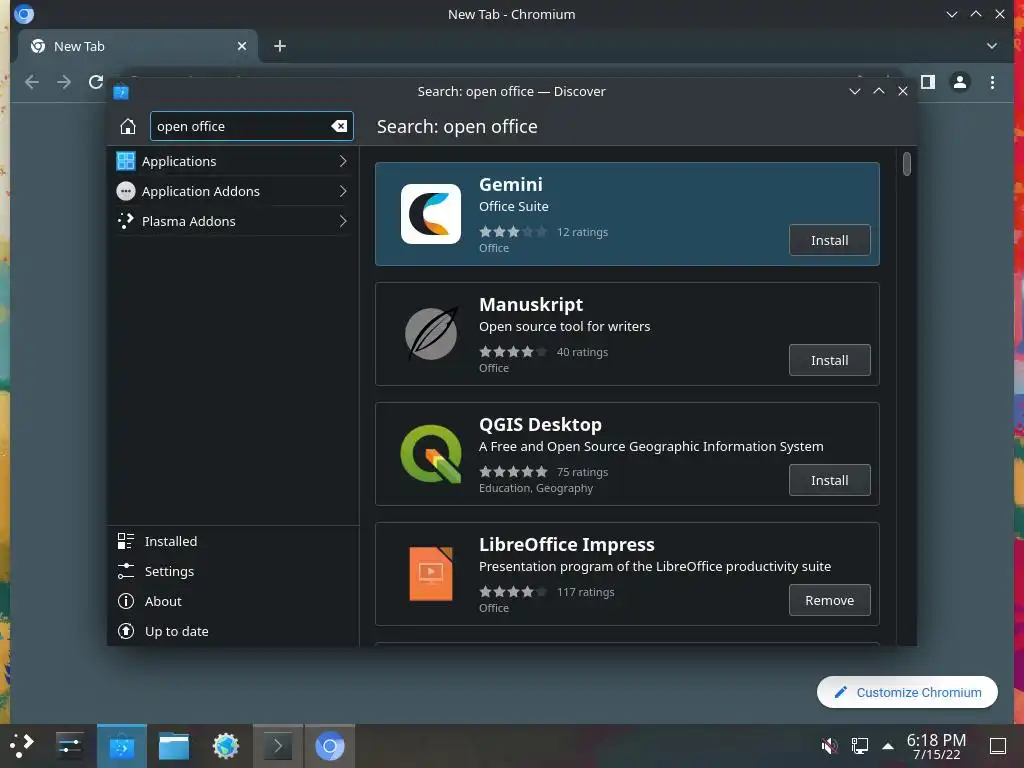Click the Gemini app icon
1024x768 pixels.
click(x=430, y=214)
